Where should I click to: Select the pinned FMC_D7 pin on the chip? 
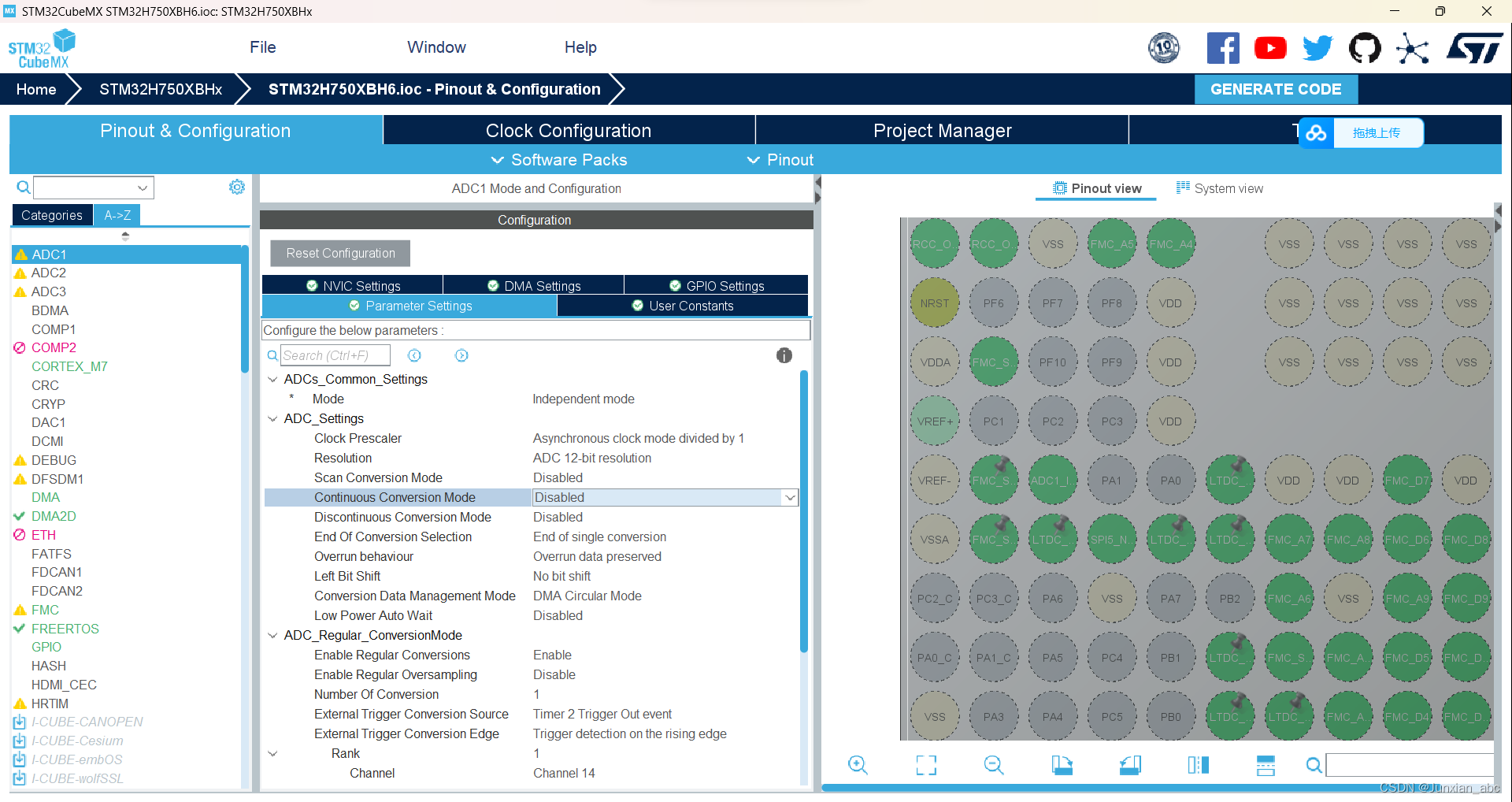tap(1406, 481)
